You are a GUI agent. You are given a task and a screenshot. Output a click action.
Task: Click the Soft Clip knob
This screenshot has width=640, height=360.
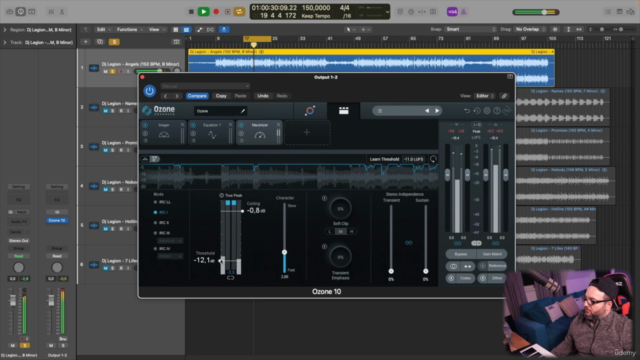point(340,209)
